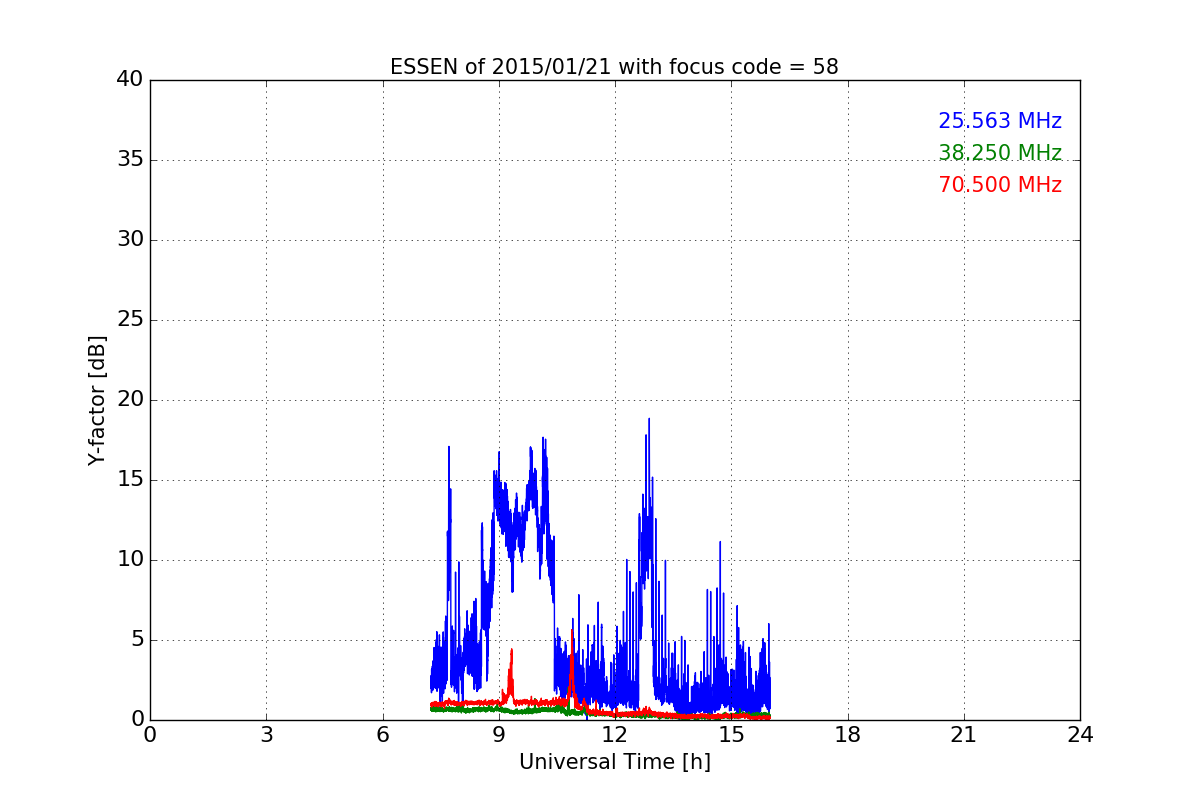Click the 'Y-factor [dB]' axis label
The height and width of the screenshot is (800, 1200).
[x=97, y=400]
